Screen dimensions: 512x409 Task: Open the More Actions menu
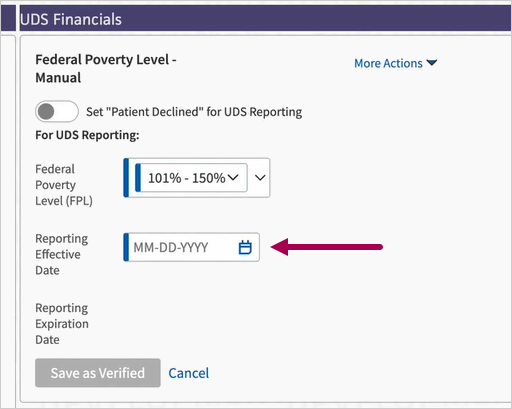pos(395,63)
